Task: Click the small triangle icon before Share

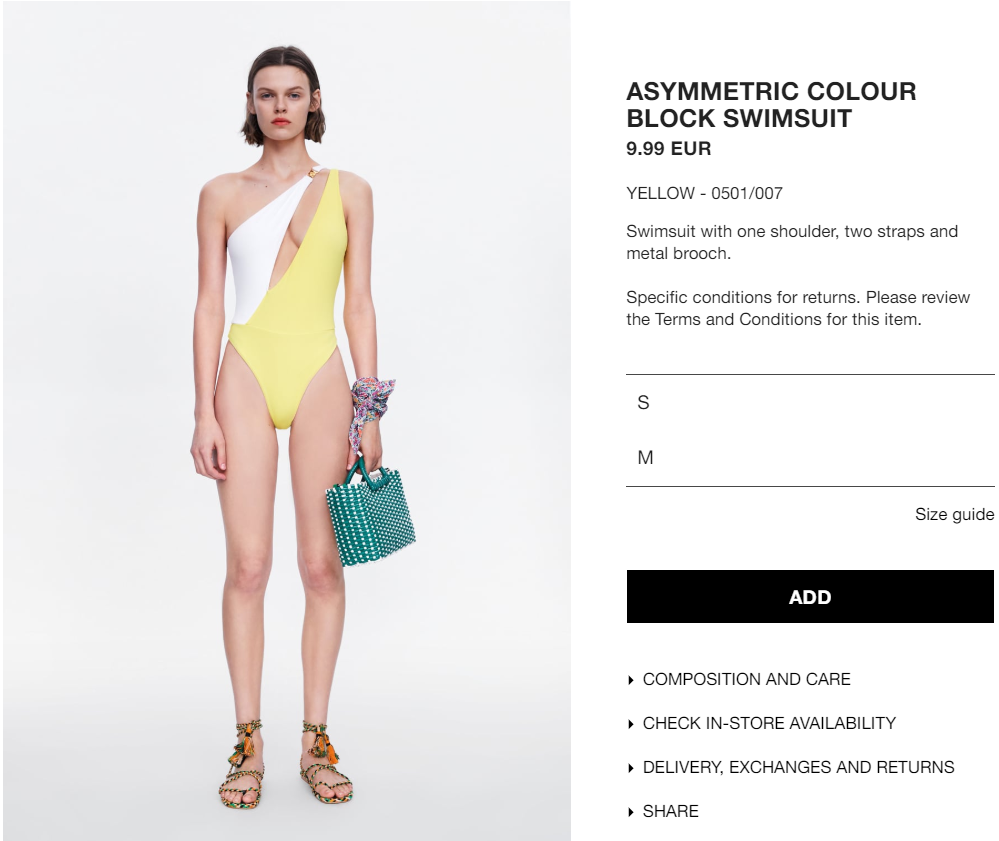Action: [x=631, y=812]
